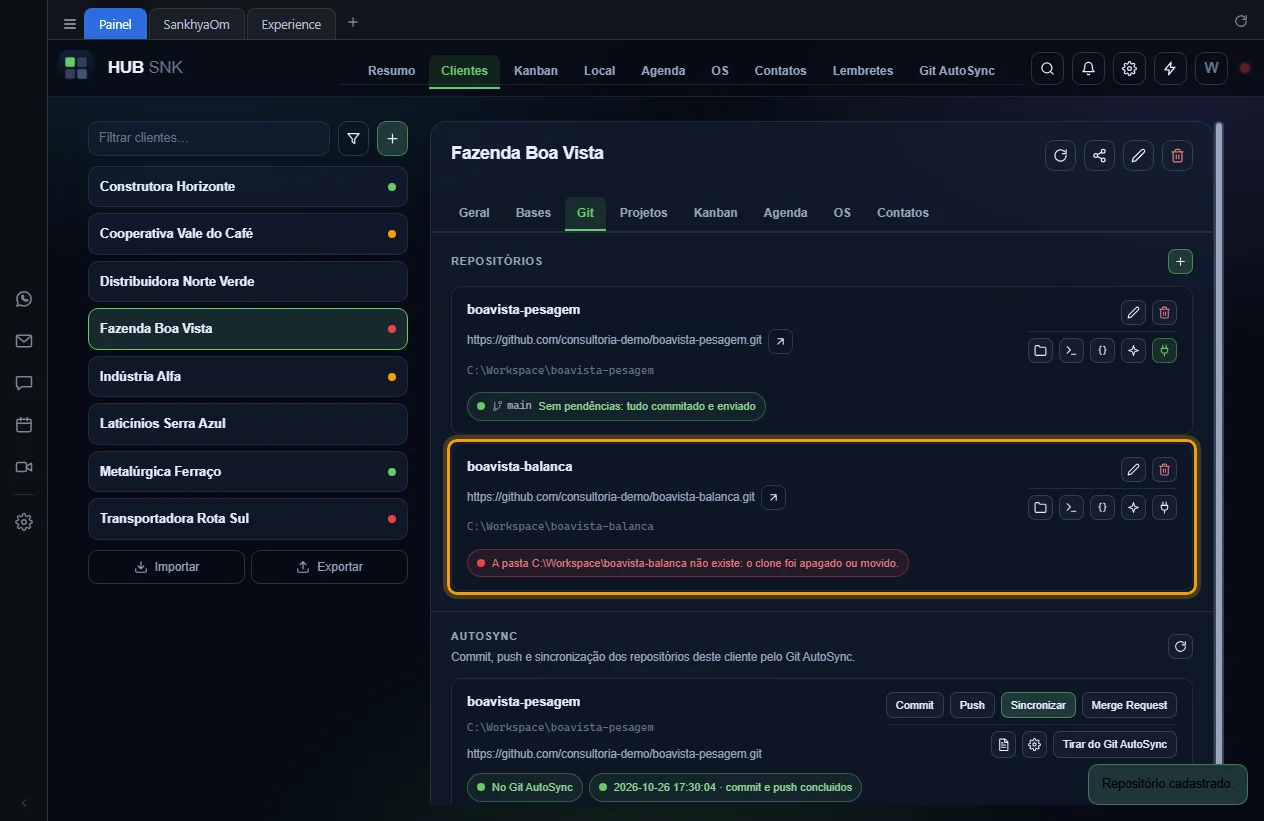
Task: Select the Indústria Alfa client
Action: [x=248, y=376]
